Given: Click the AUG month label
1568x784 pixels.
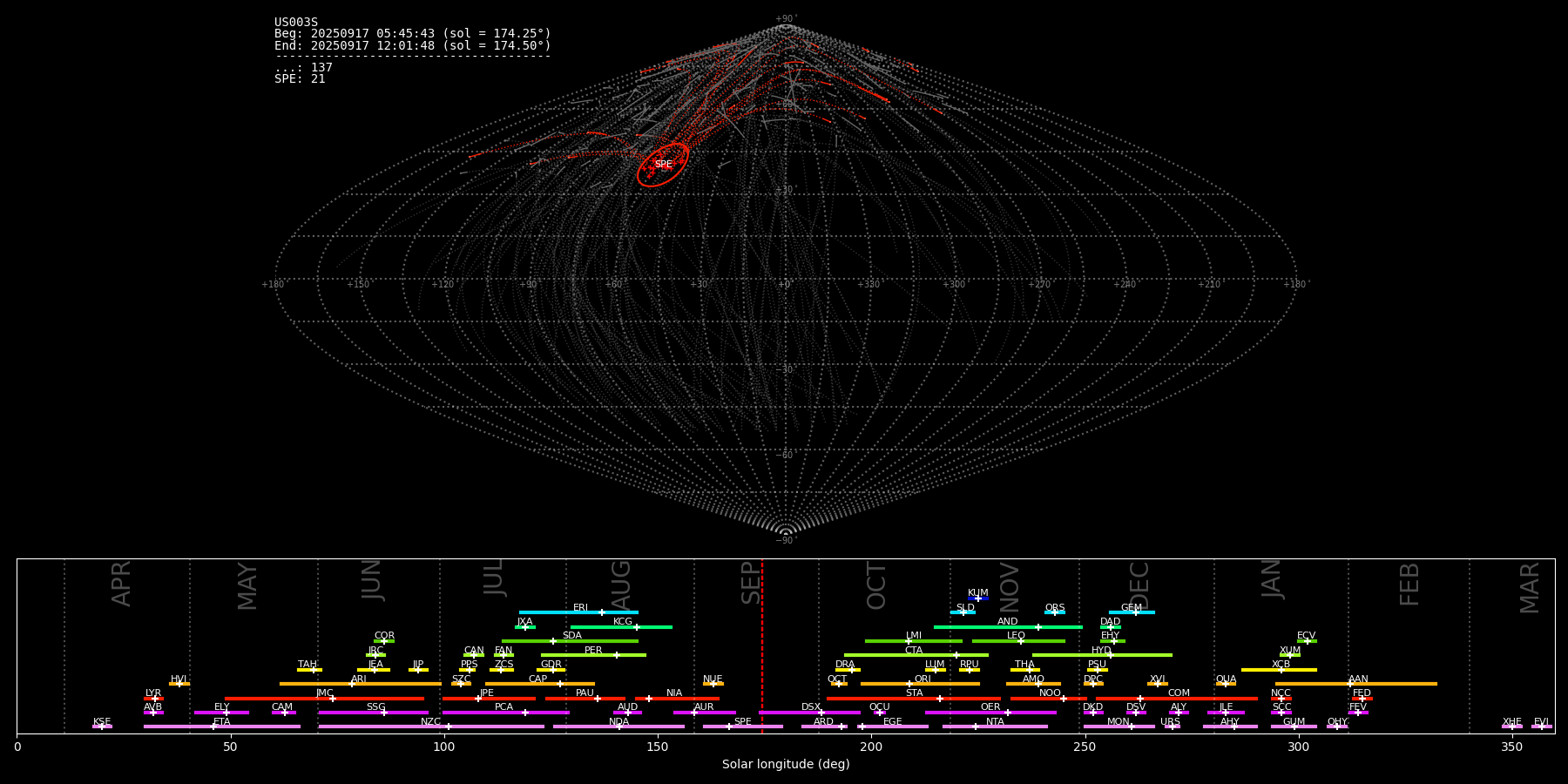Looking at the screenshot, I should coord(621,585).
